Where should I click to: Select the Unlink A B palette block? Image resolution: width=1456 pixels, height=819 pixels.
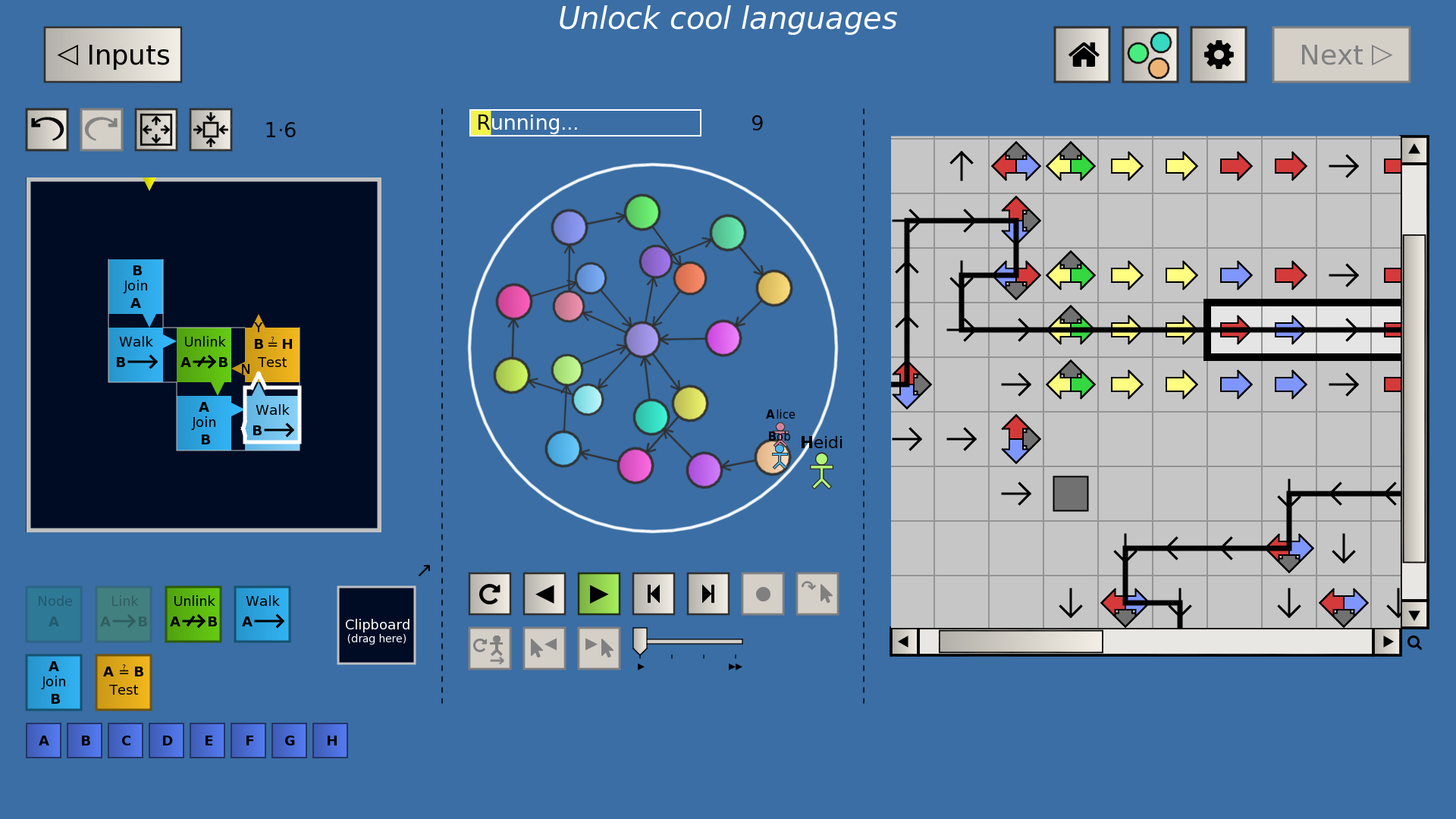193,613
